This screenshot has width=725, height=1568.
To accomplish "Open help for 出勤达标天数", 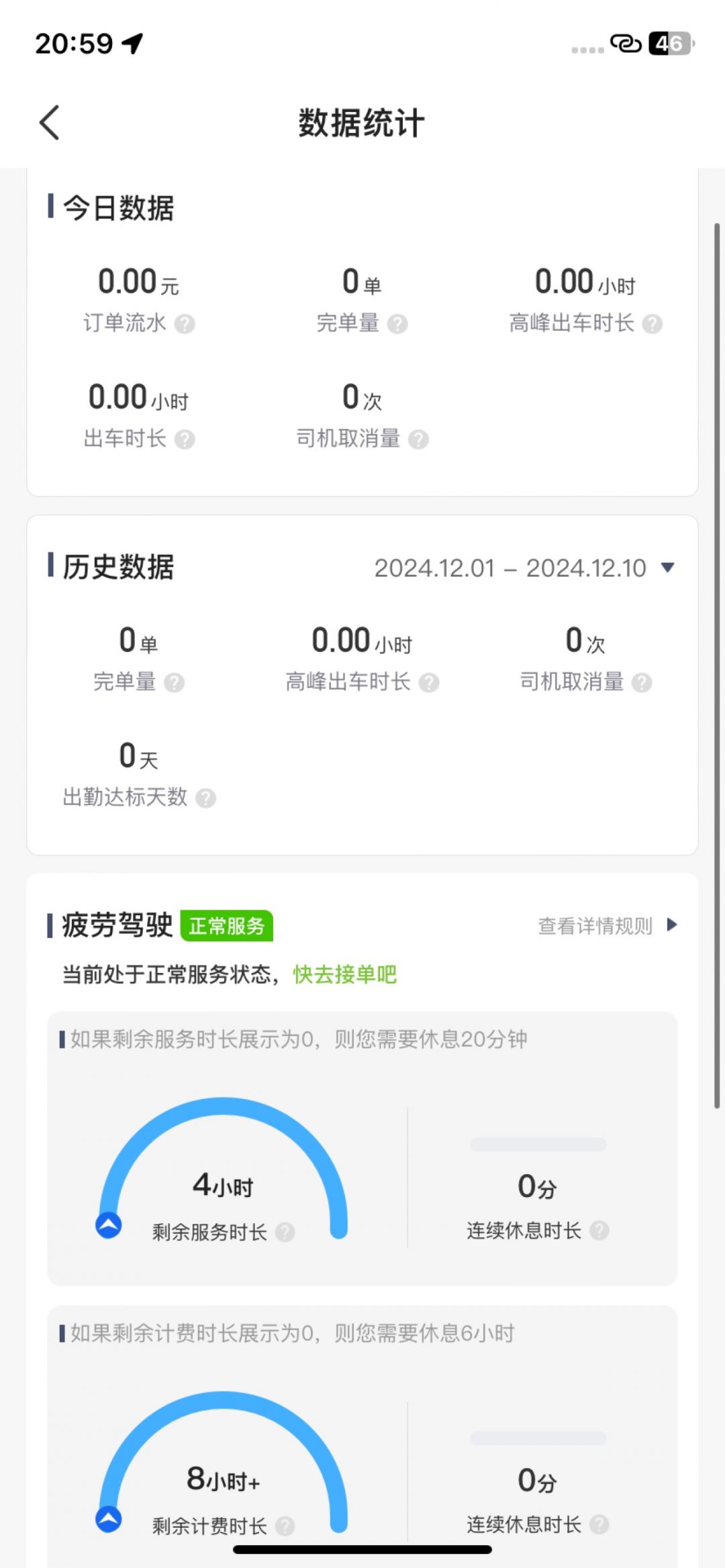I will (205, 798).
